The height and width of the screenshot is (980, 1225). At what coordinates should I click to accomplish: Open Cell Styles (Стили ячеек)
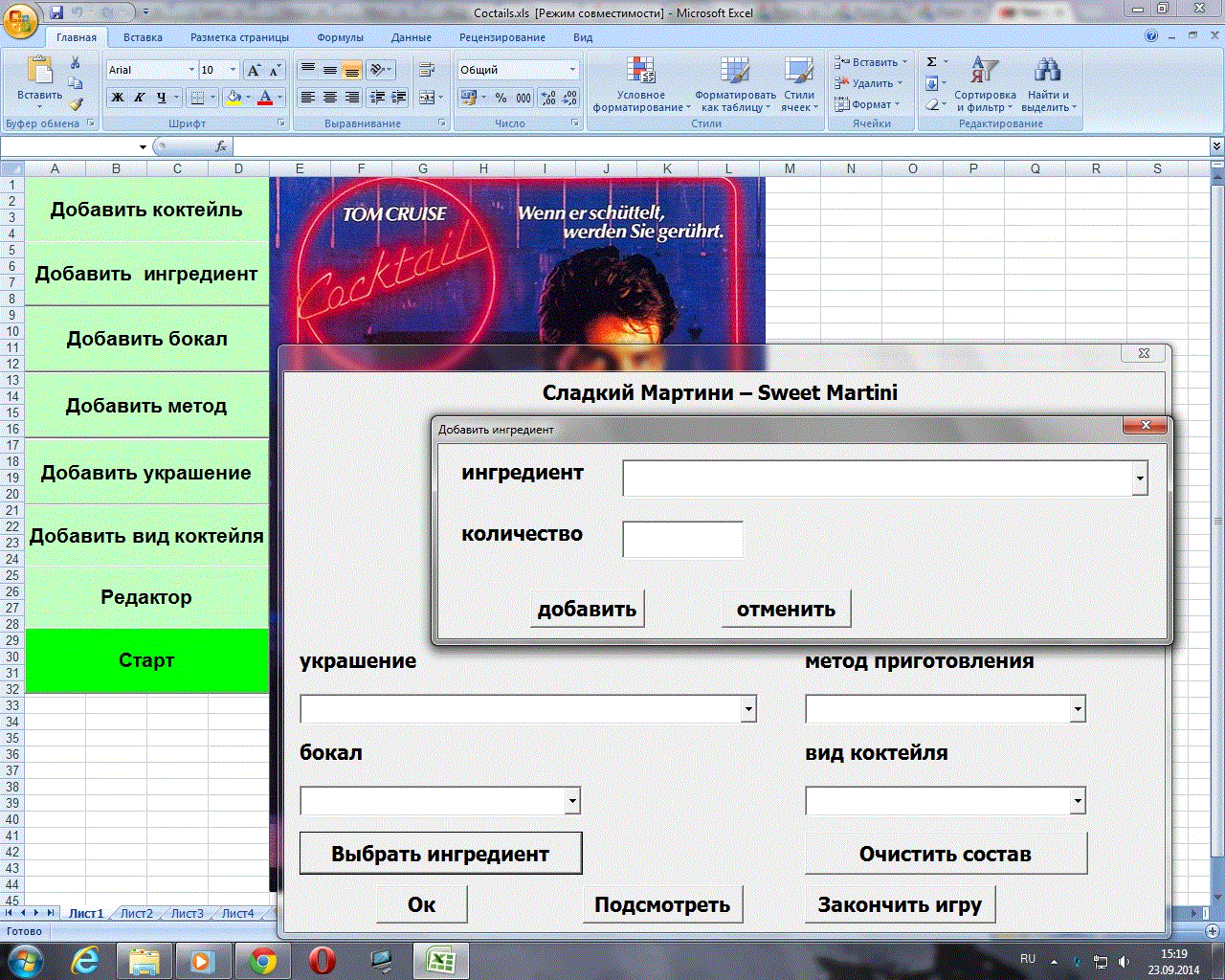[x=799, y=84]
